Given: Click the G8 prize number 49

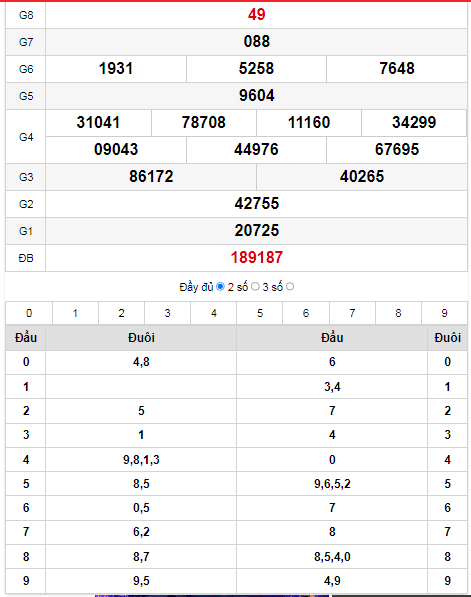Looking at the screenshot, I should tap(257, 14).
